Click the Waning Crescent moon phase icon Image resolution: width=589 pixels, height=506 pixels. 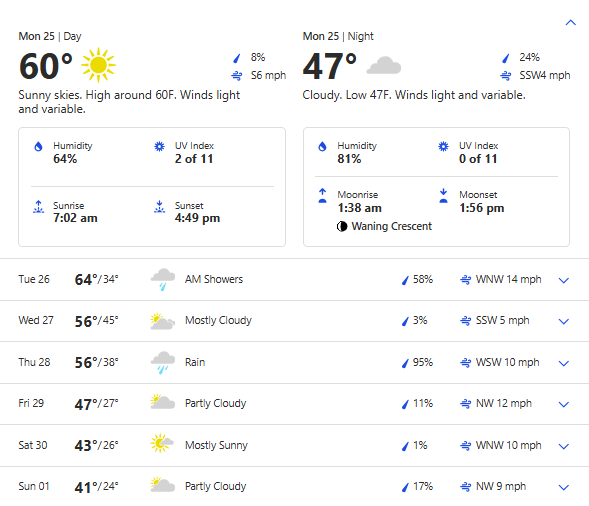(342, 227)
